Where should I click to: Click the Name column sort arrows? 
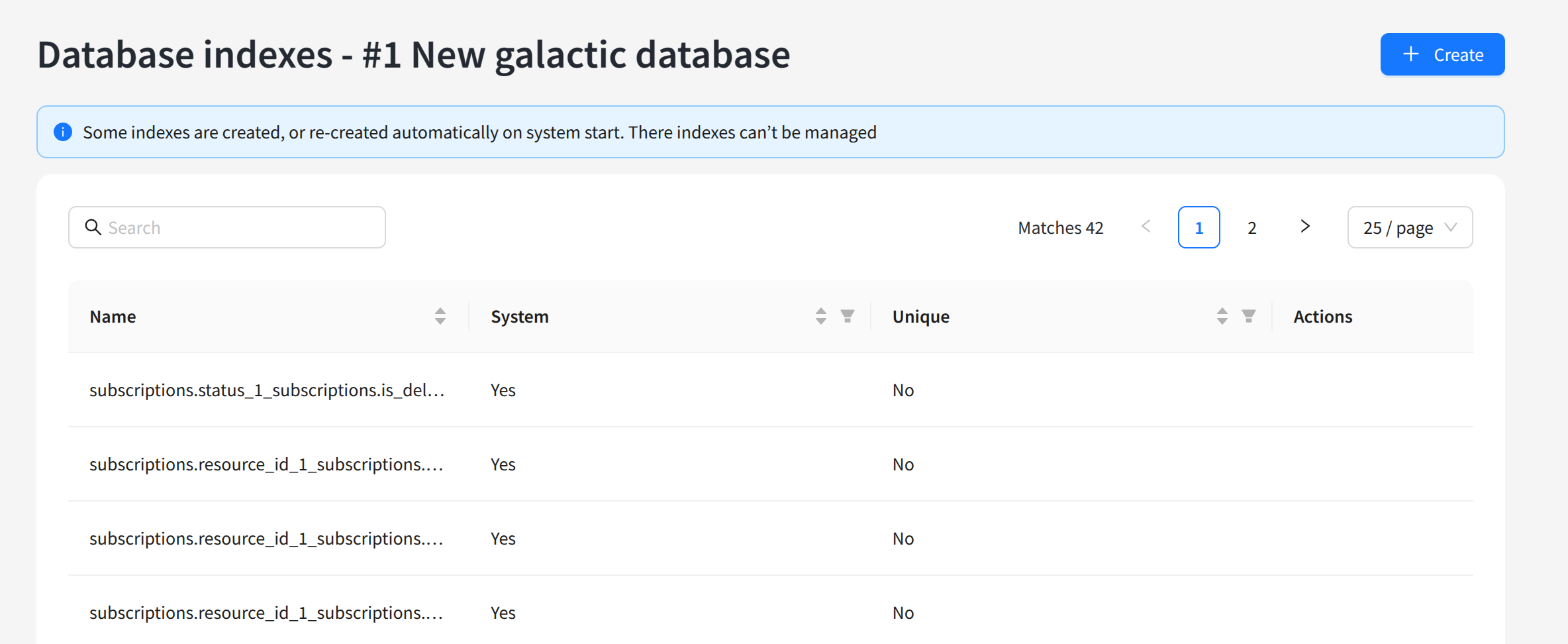click(x=440, y=316)
